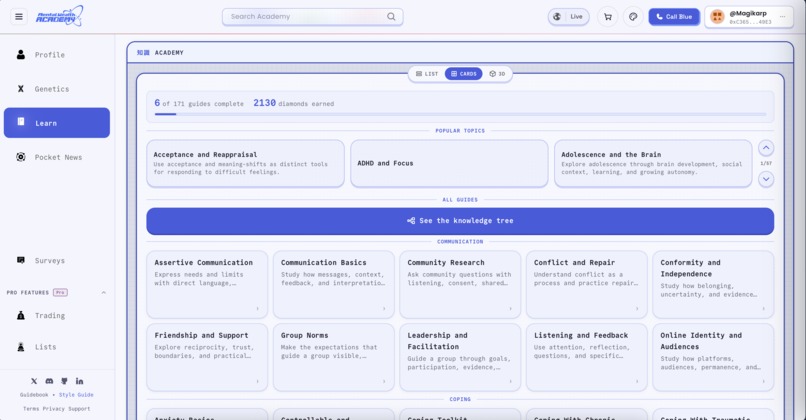Click the search magnifier icon
The height and width of the screenshot is (420, 806).
coord(391,16)
